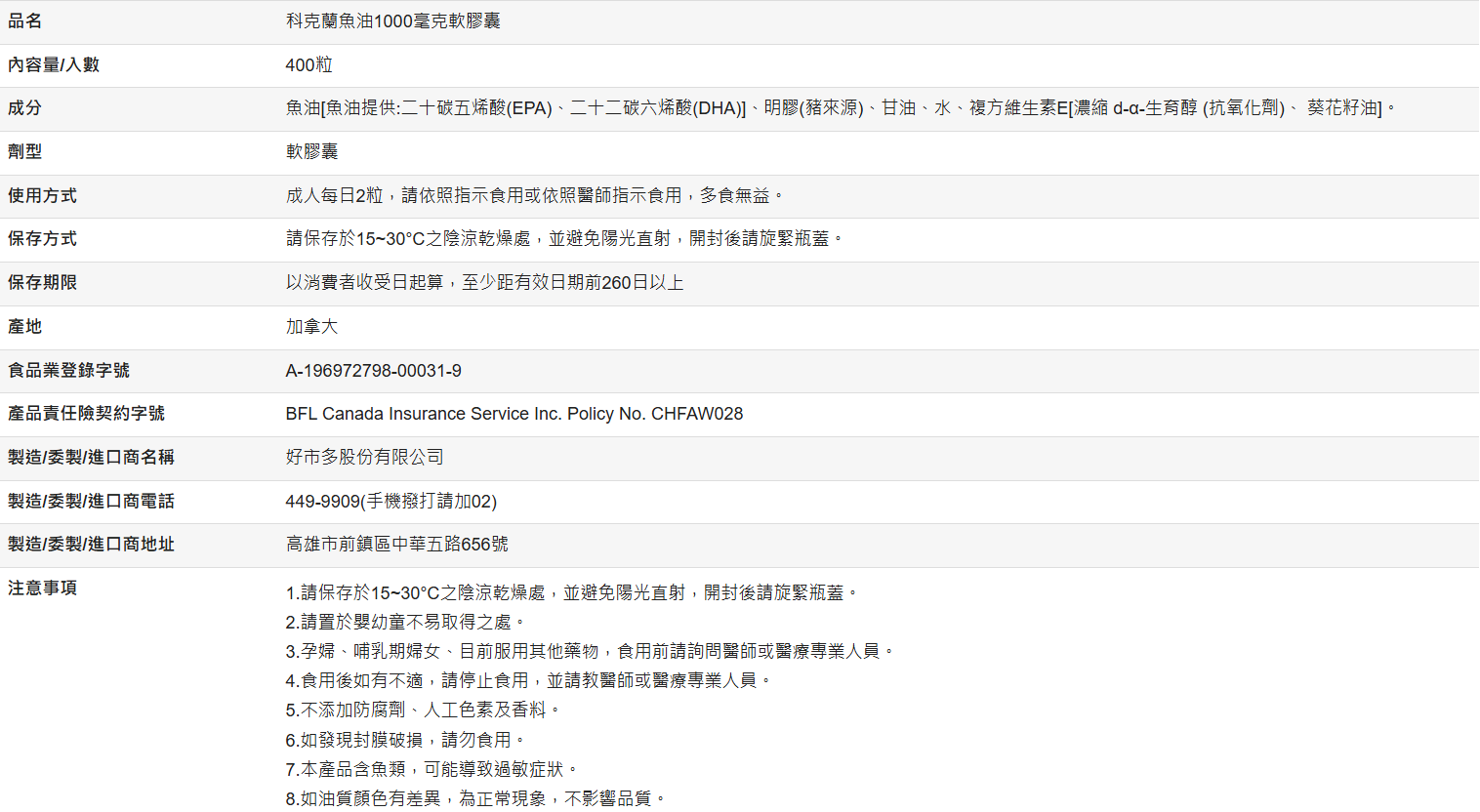Click note 3 about 孕婦 and 哺乳期婦女

[590, 652]
